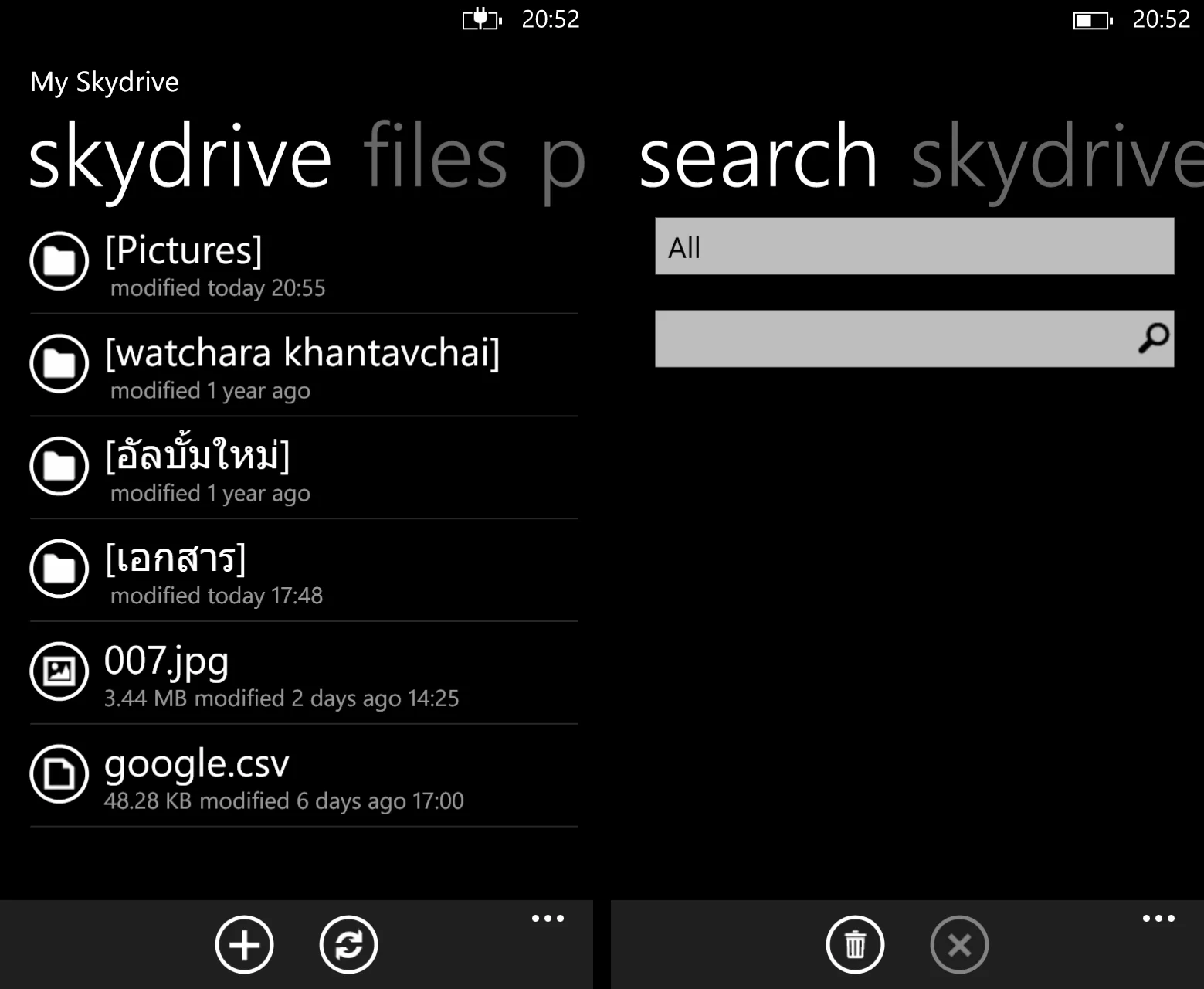
Task: Select the 'search' pivot header
Action: point(758,157)
